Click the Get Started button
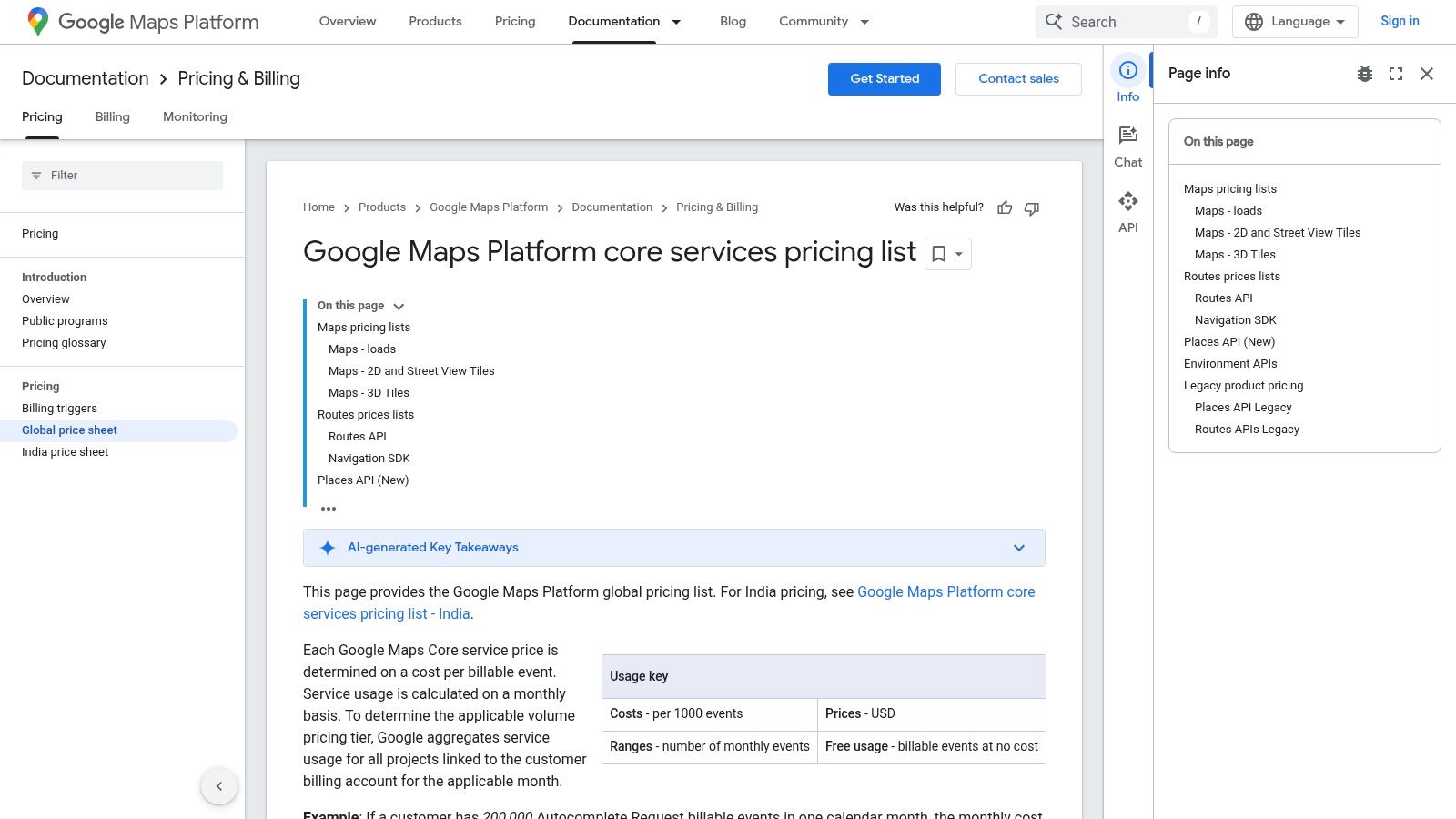1456x819 pixels. (885, 79)
